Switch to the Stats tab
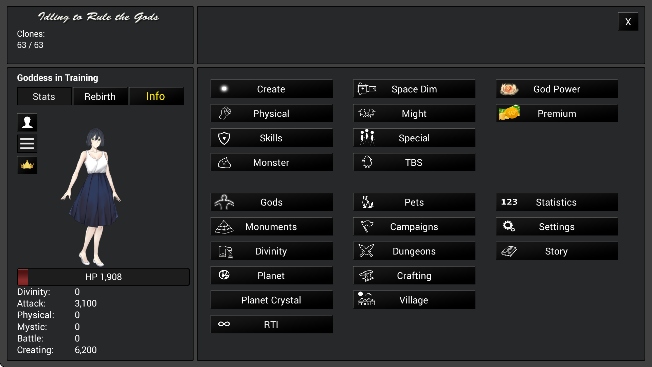This screenshot has width=652, height=367. (x=44, y=96)
